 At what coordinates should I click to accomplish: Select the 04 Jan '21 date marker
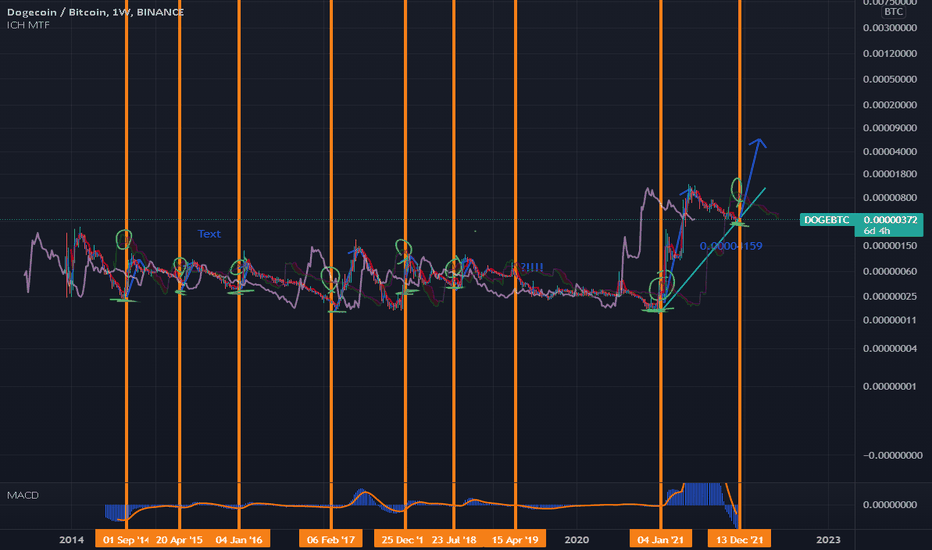(660, 540)
